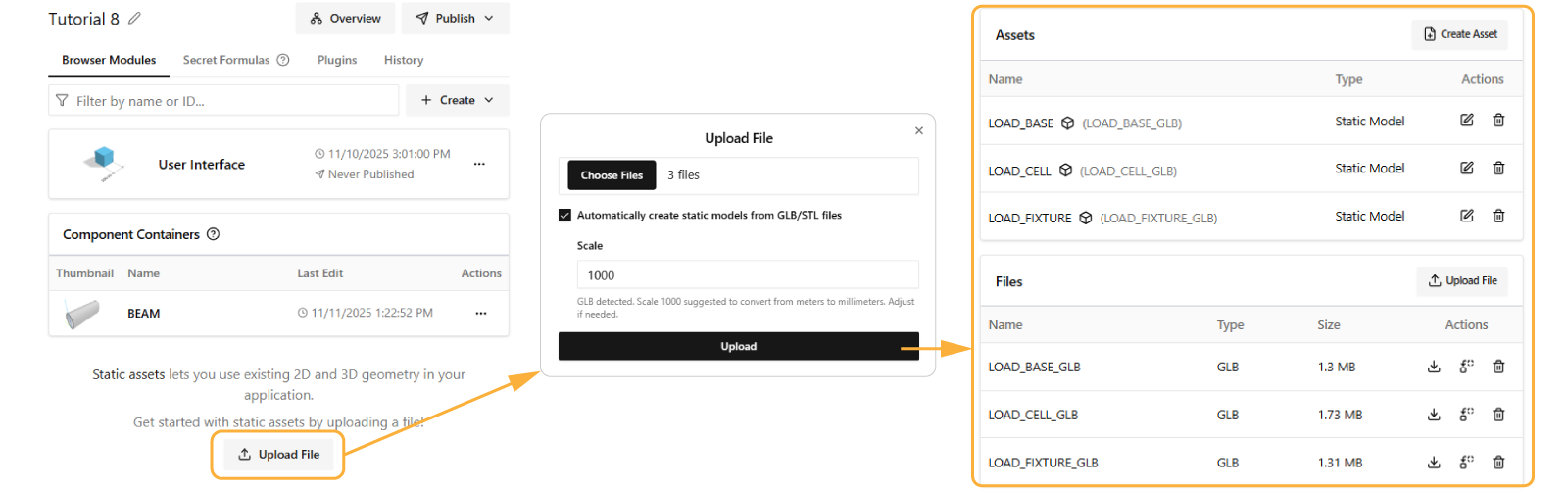Edit the LOAD_BASE static model asset
The image size is (1568, 490).
tap(1467, 121)
